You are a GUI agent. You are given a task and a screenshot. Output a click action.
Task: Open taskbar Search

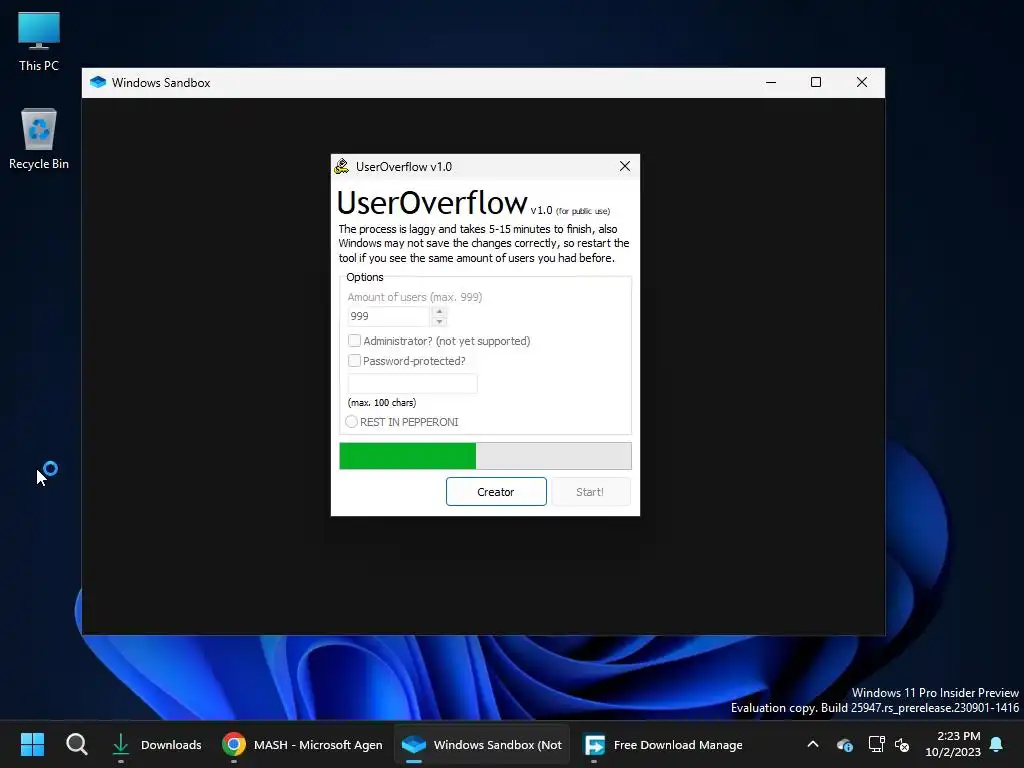point(77,744)
